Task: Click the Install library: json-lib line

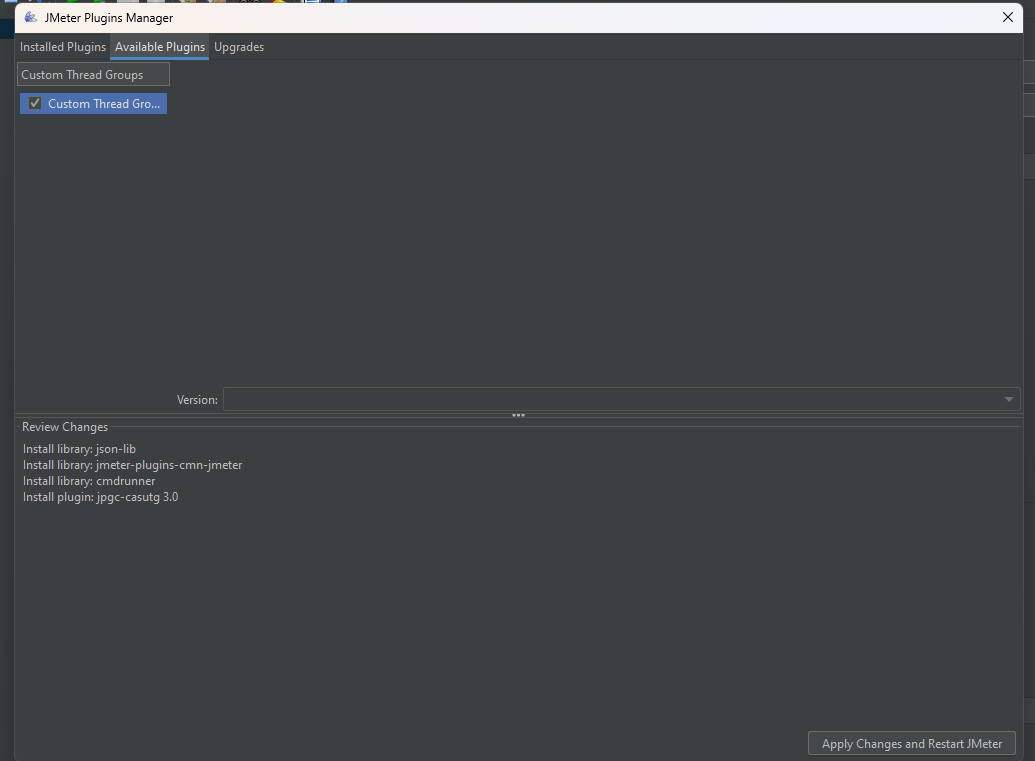Action: 79,449
